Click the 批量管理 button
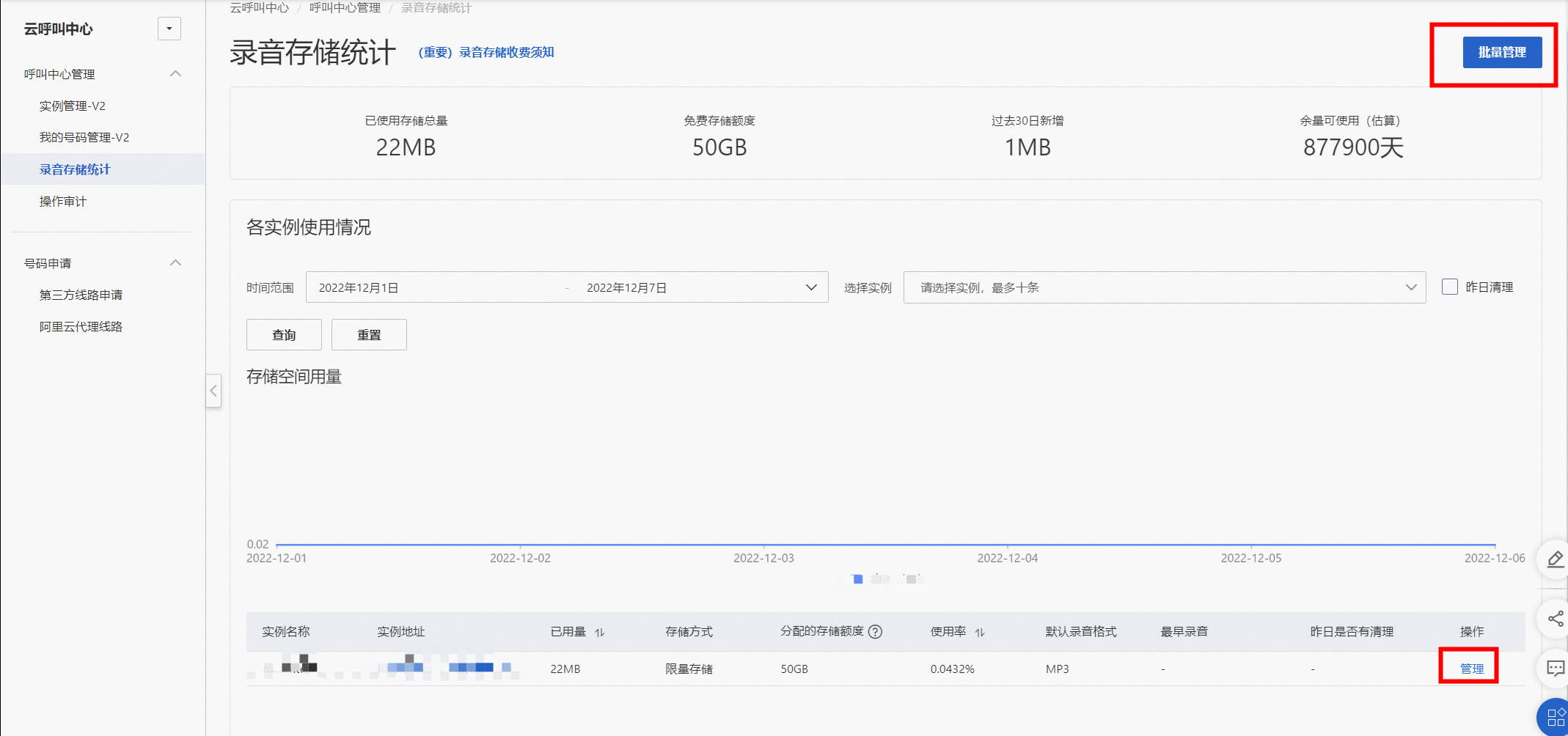Image resolution: width=1568 pixels, height=736 pixels. (1502, 52)
